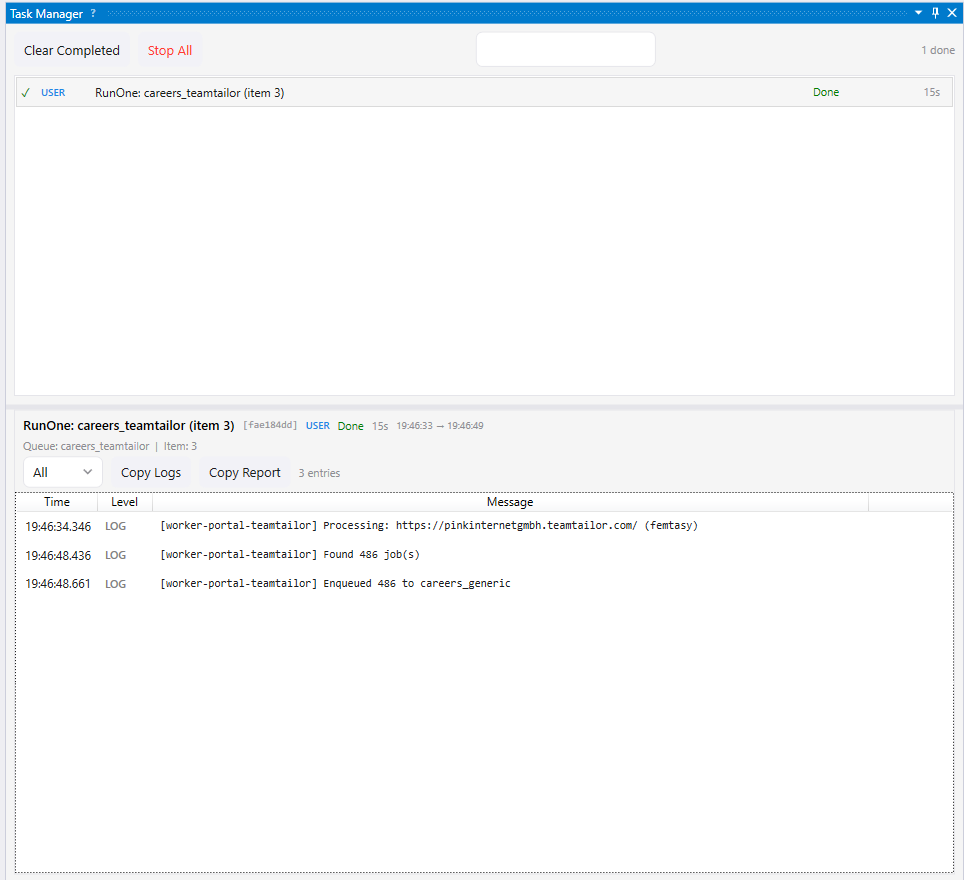964x880 pixels.
Task: Click the Done status in the task list row
Action: coord(826,92)
